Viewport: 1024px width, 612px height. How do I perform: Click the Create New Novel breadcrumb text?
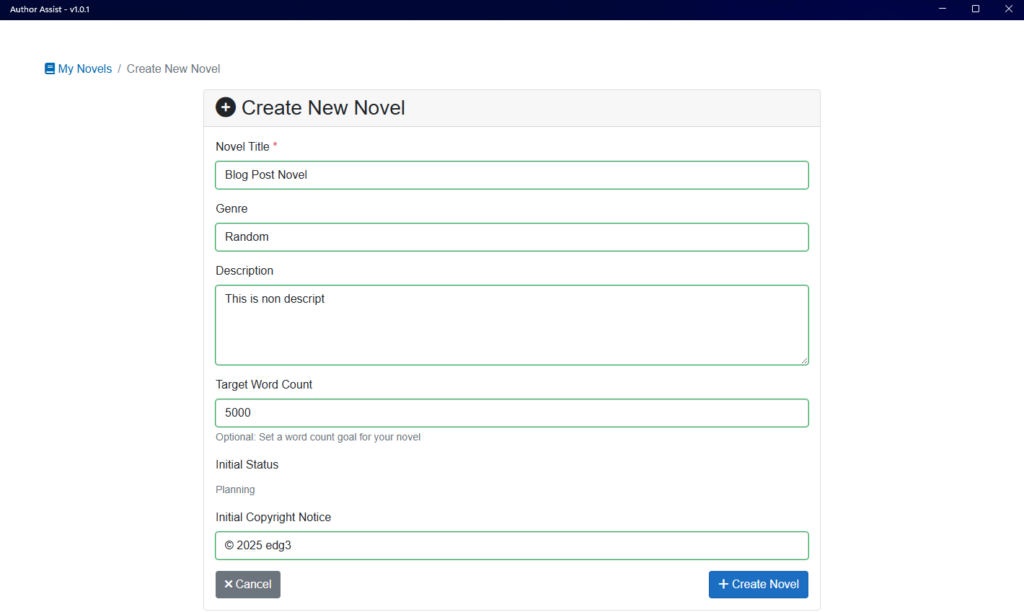173,69
